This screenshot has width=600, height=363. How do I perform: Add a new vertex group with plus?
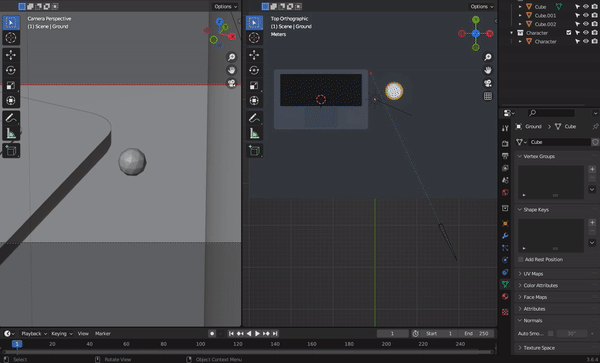click(x=592, y=169)
